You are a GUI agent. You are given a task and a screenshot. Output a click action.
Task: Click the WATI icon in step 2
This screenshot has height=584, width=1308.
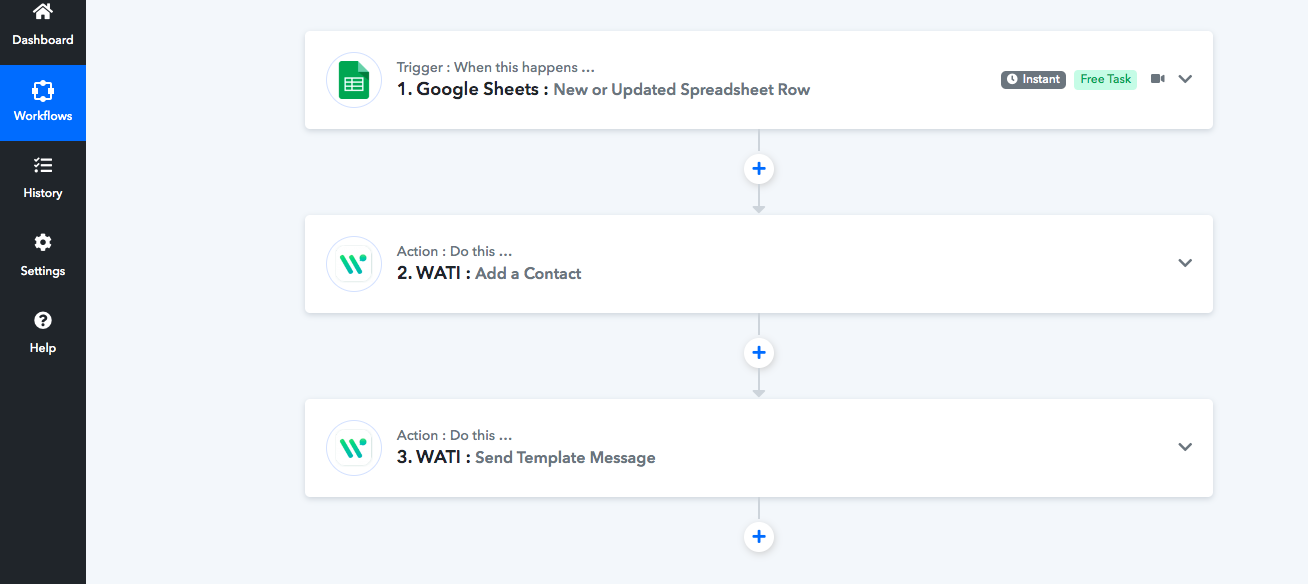coord(354,264)
